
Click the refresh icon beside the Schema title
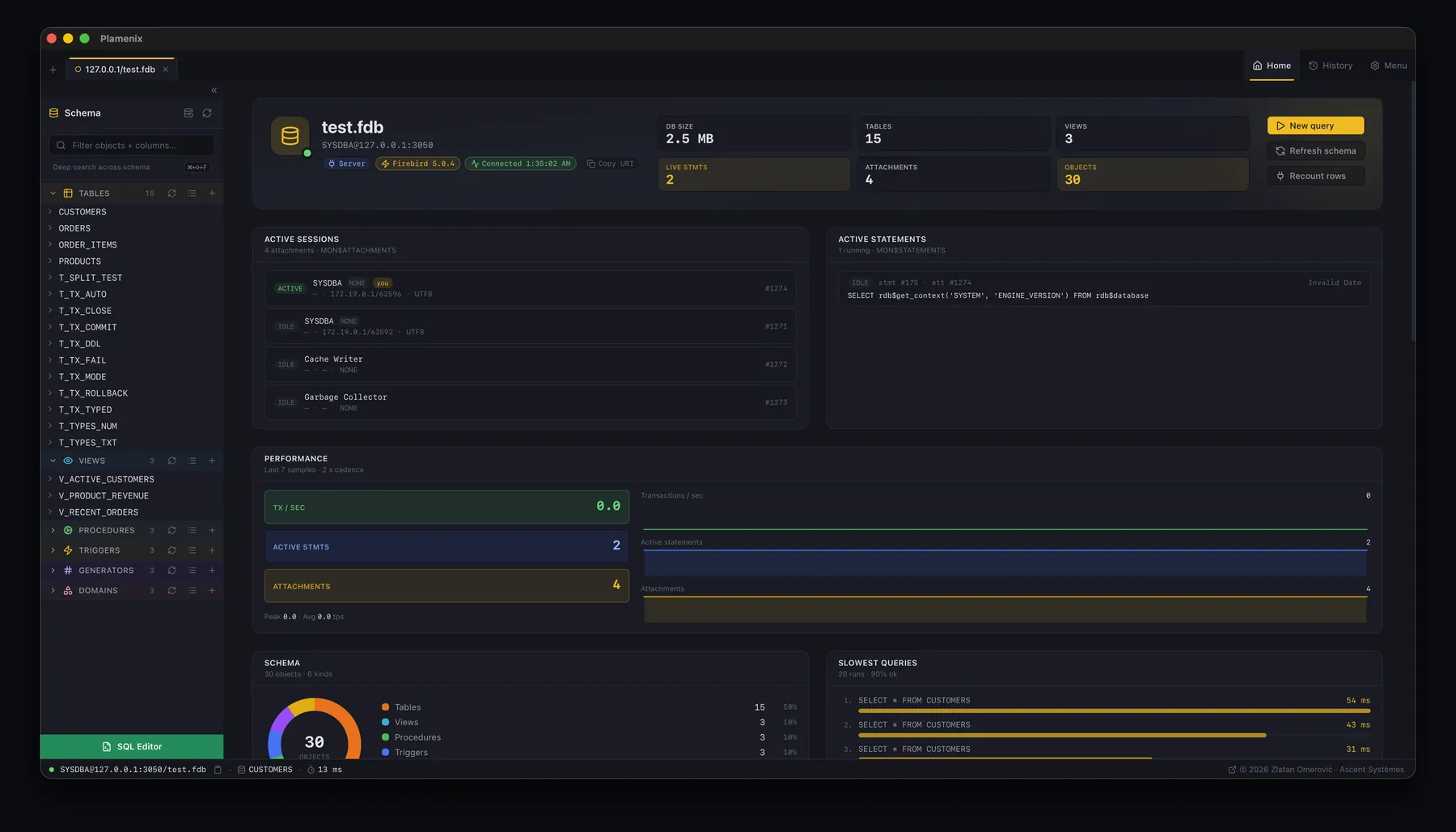(207, 113)
